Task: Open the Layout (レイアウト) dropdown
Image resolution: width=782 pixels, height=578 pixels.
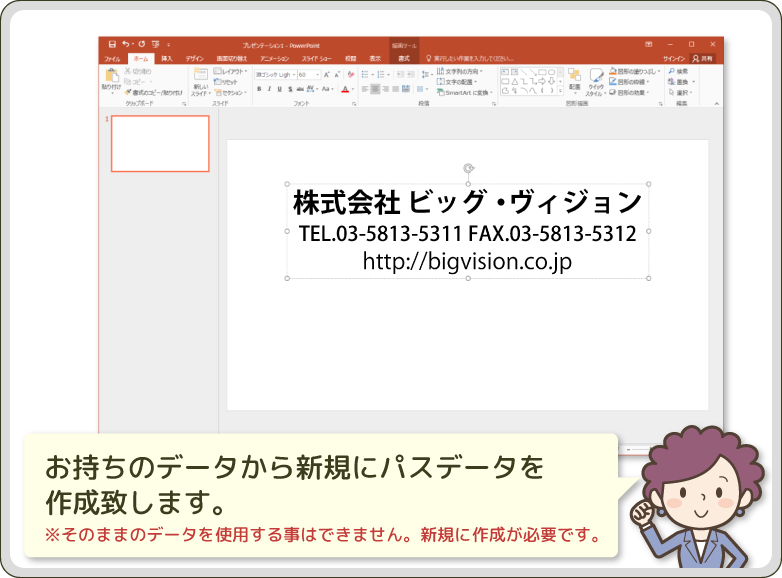Action: tap(230, 71)
